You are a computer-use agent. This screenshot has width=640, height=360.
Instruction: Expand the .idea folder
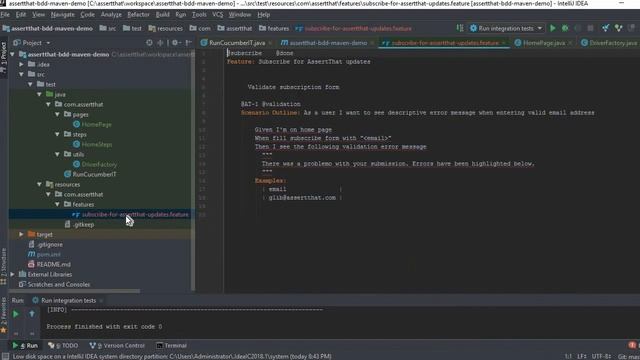pos(21,64)
